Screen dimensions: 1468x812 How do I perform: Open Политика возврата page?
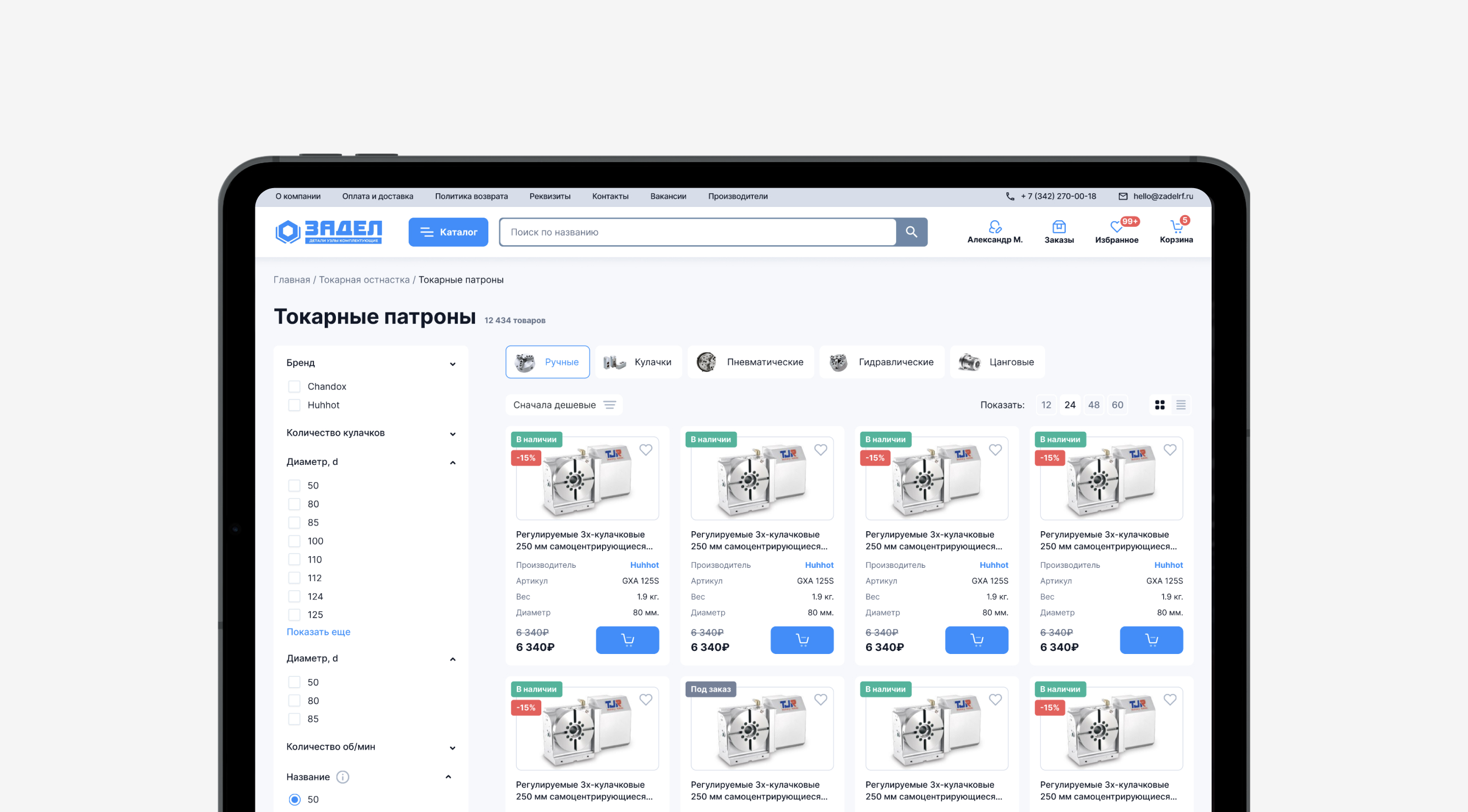pyautogui.click(x=471, y=196)
